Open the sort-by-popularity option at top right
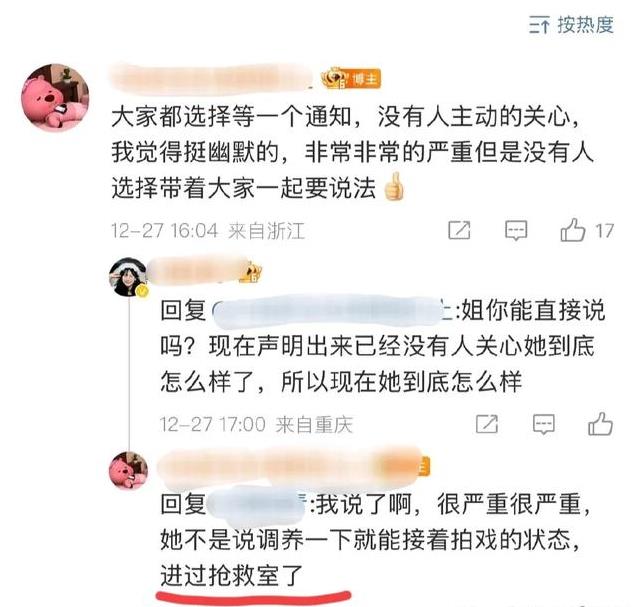636x607 pixels. tap(572, 25)
